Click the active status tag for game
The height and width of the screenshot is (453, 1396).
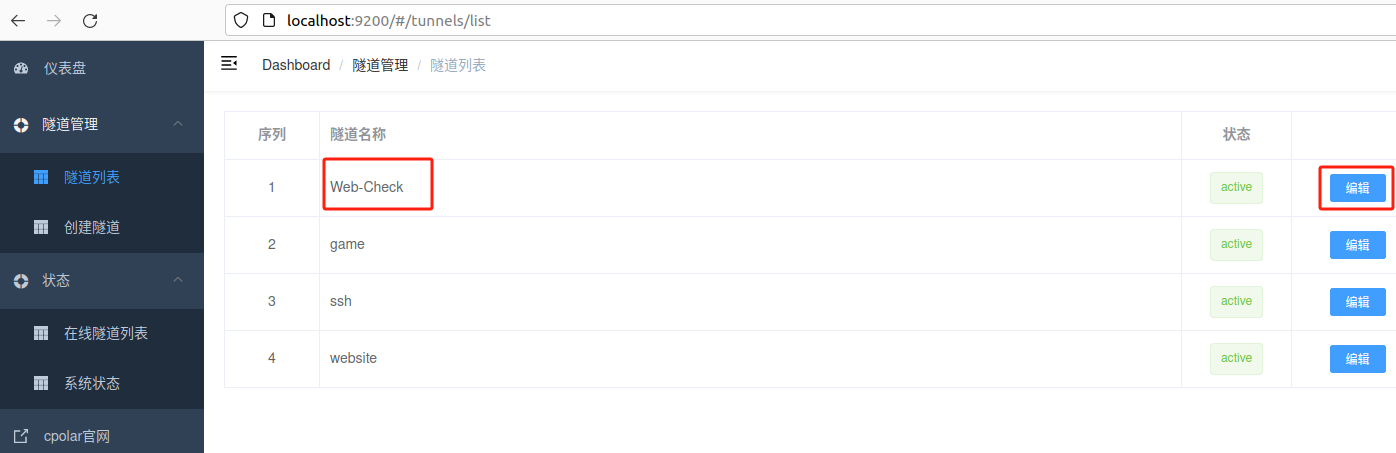[x=1236, y=245]
